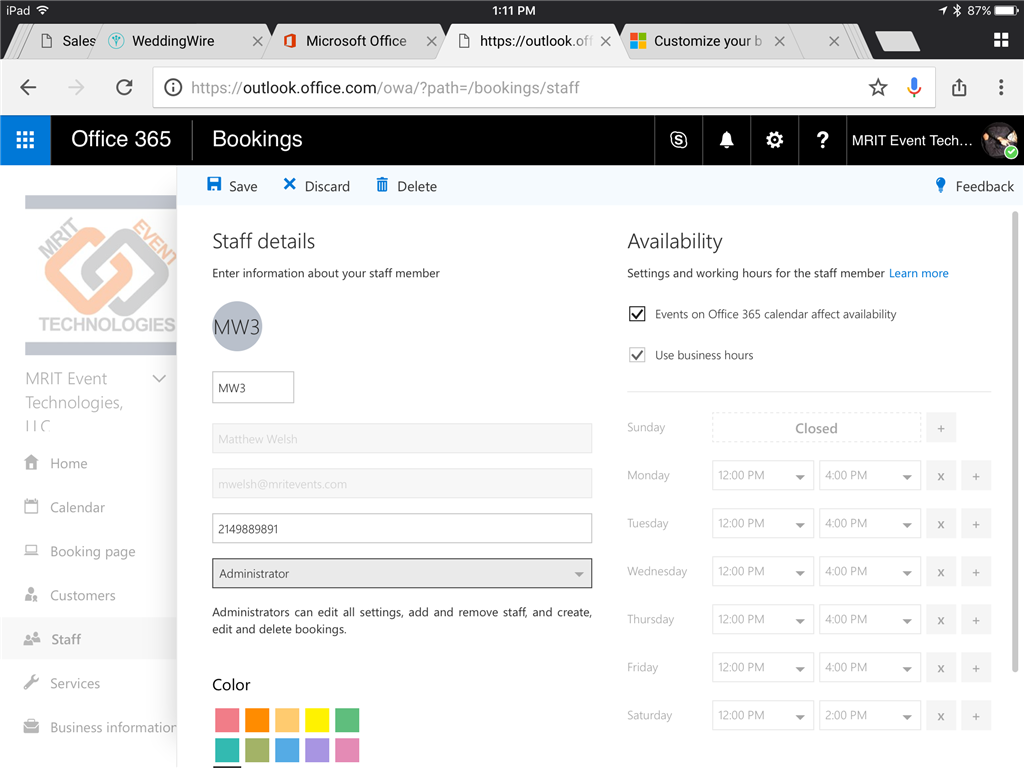1024x768 pixels.
Task: Remove Thursday hours with the x button
Action: point(940,620)
